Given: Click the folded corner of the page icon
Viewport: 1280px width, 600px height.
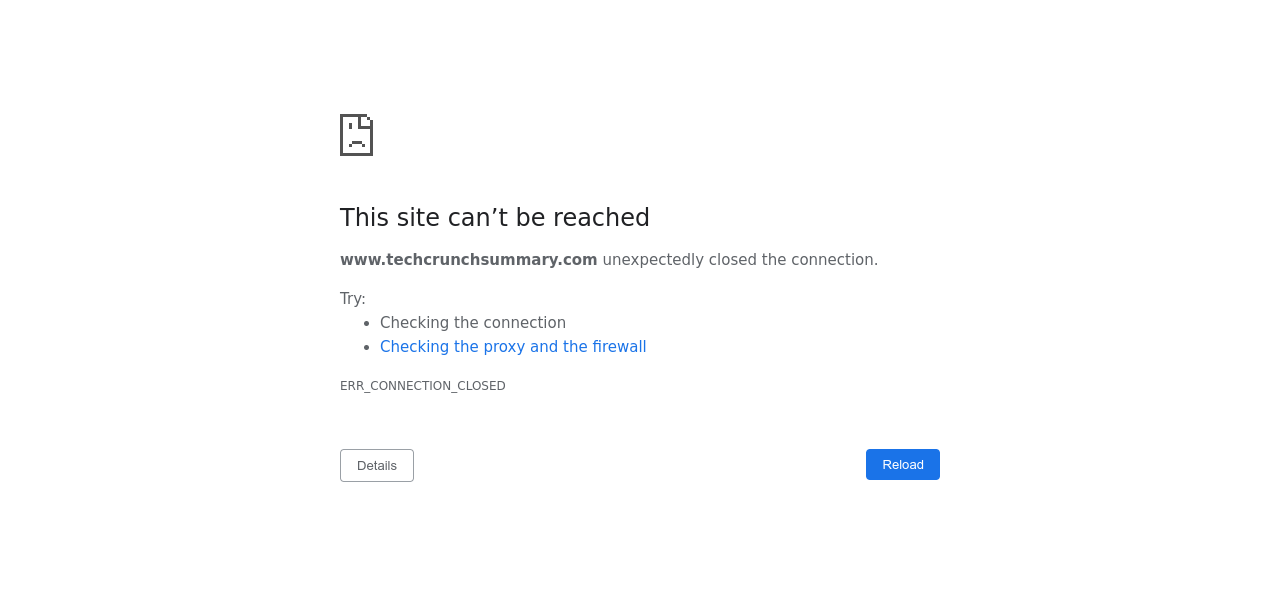Looking at the screenshot, I should [366, 121].
